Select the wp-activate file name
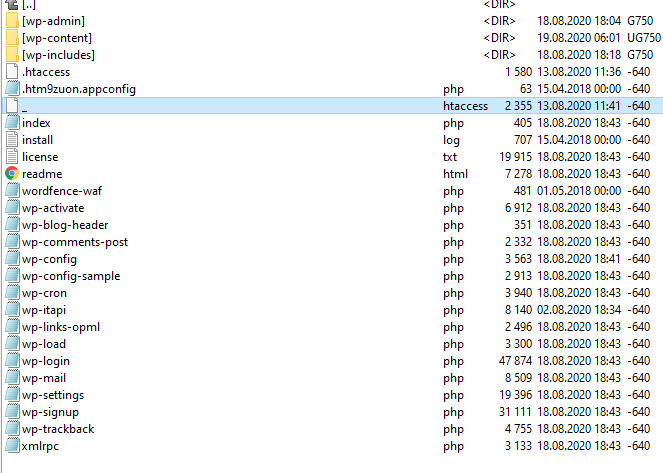Image resolution: width=663 pixels, height=473 pixels. click(53, 208)
